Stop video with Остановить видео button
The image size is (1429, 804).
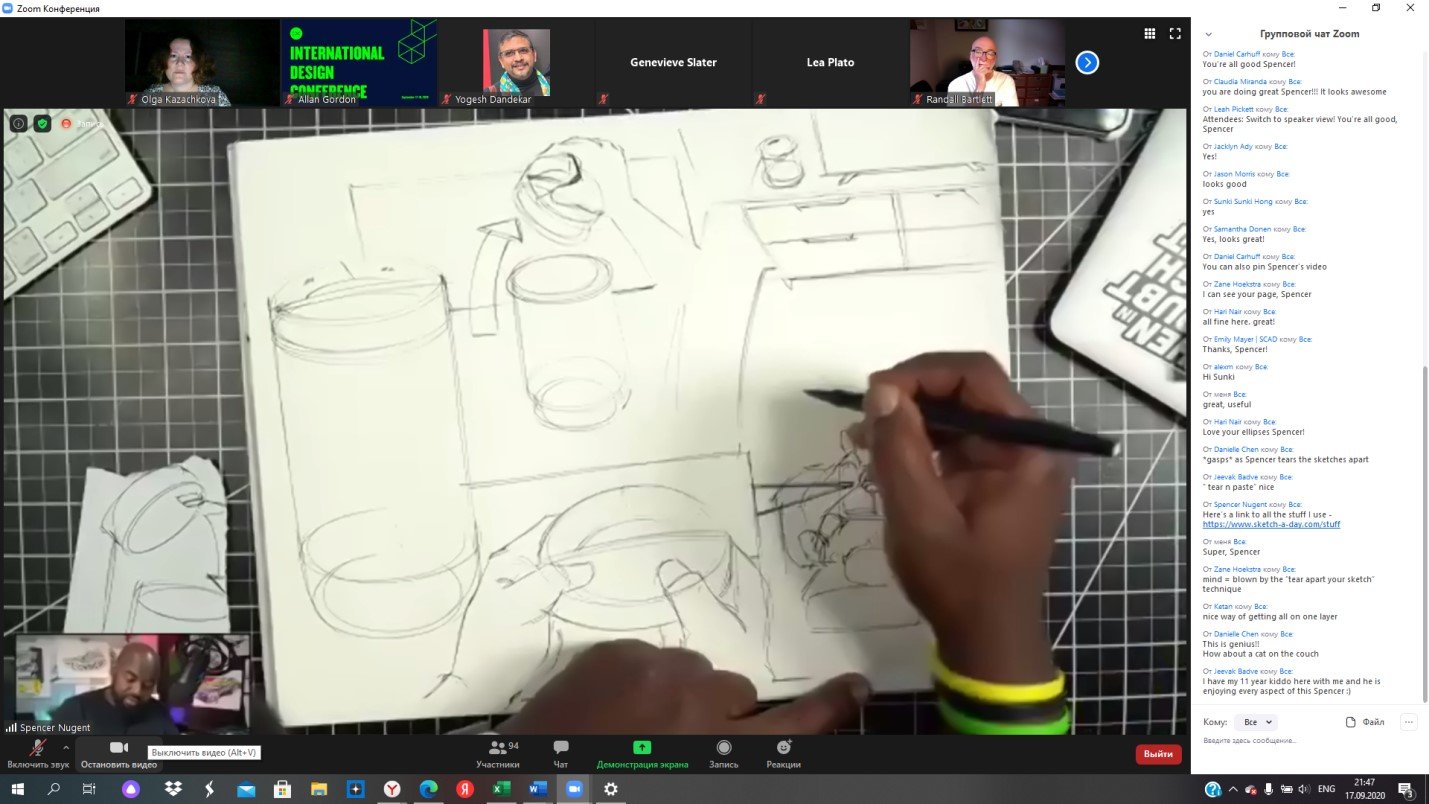(x=119, y=754)
